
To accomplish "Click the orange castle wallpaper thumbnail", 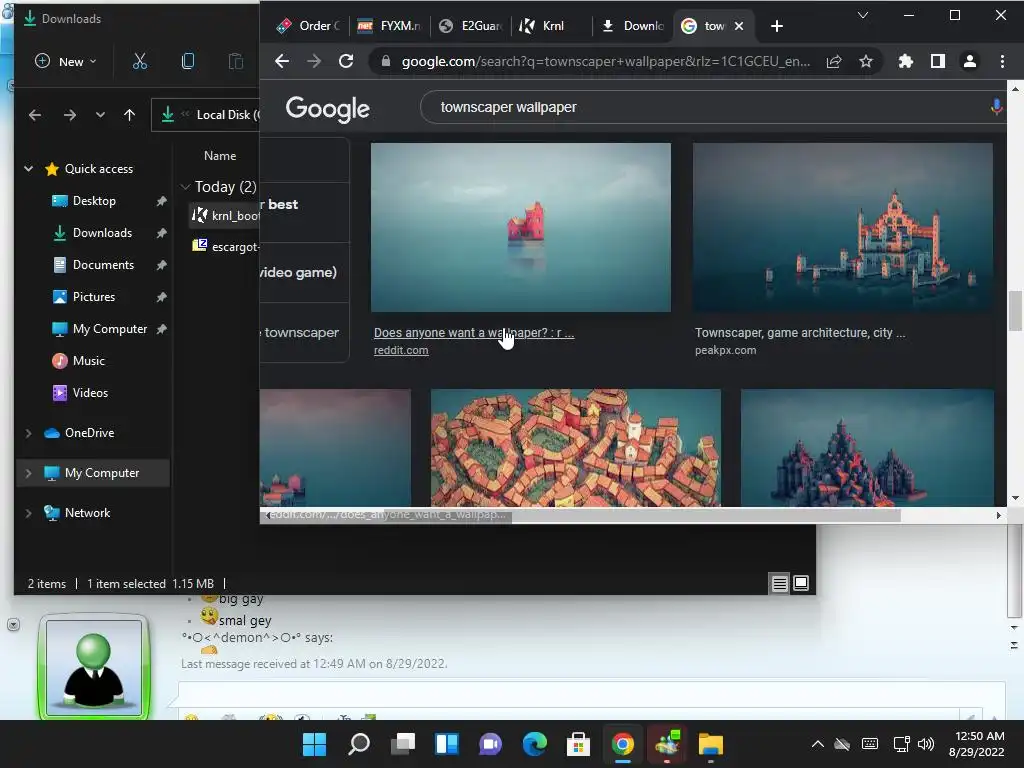I will [842, 227].
